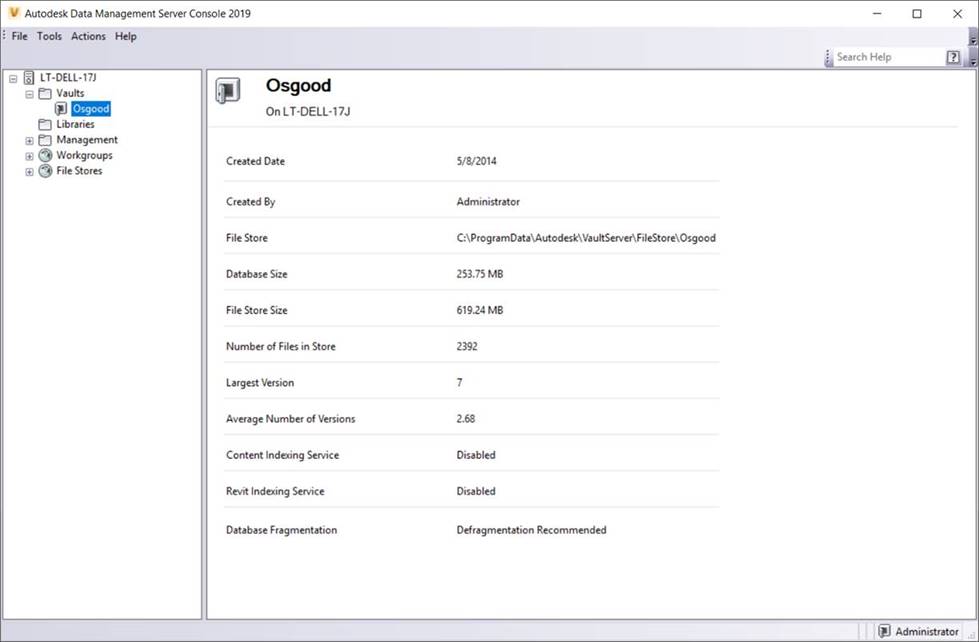
Task: Click into the Search Help field
Action: coord(889,57)
